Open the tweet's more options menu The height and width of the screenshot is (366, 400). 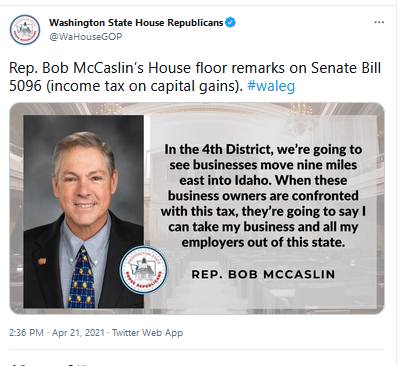[379, 22]
